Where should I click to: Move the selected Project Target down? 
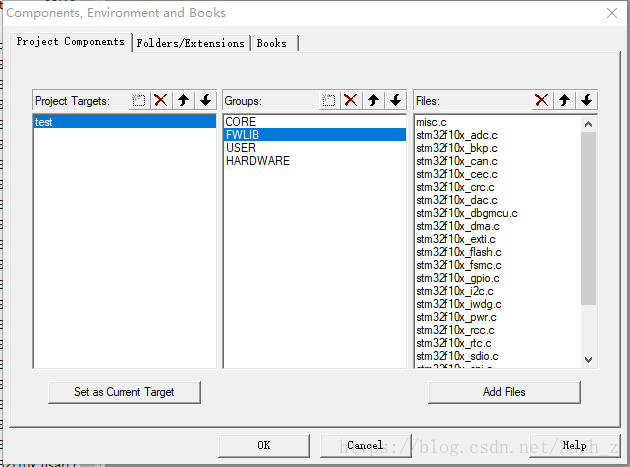pos(206,100)
